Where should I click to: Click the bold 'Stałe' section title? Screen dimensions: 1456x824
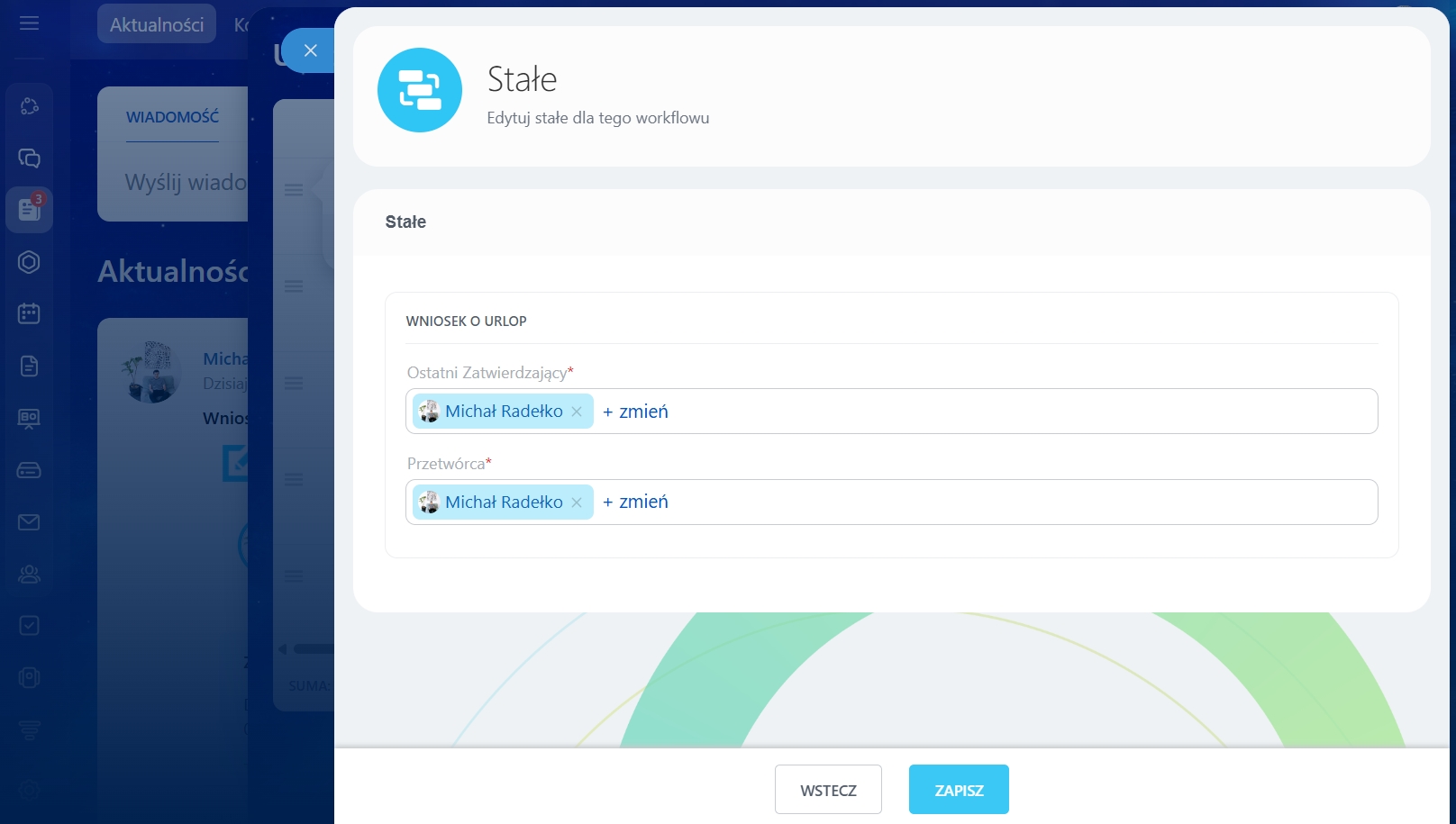pyautogui.click(x=405, y=222)
